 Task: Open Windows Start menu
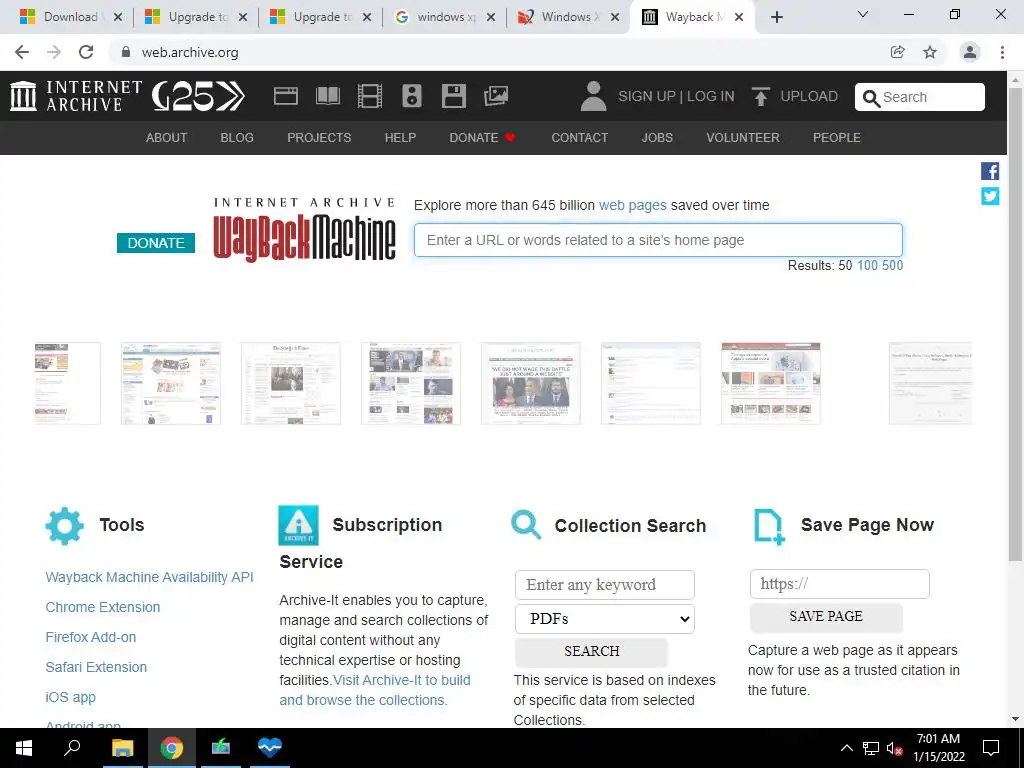tap(24, 748)
